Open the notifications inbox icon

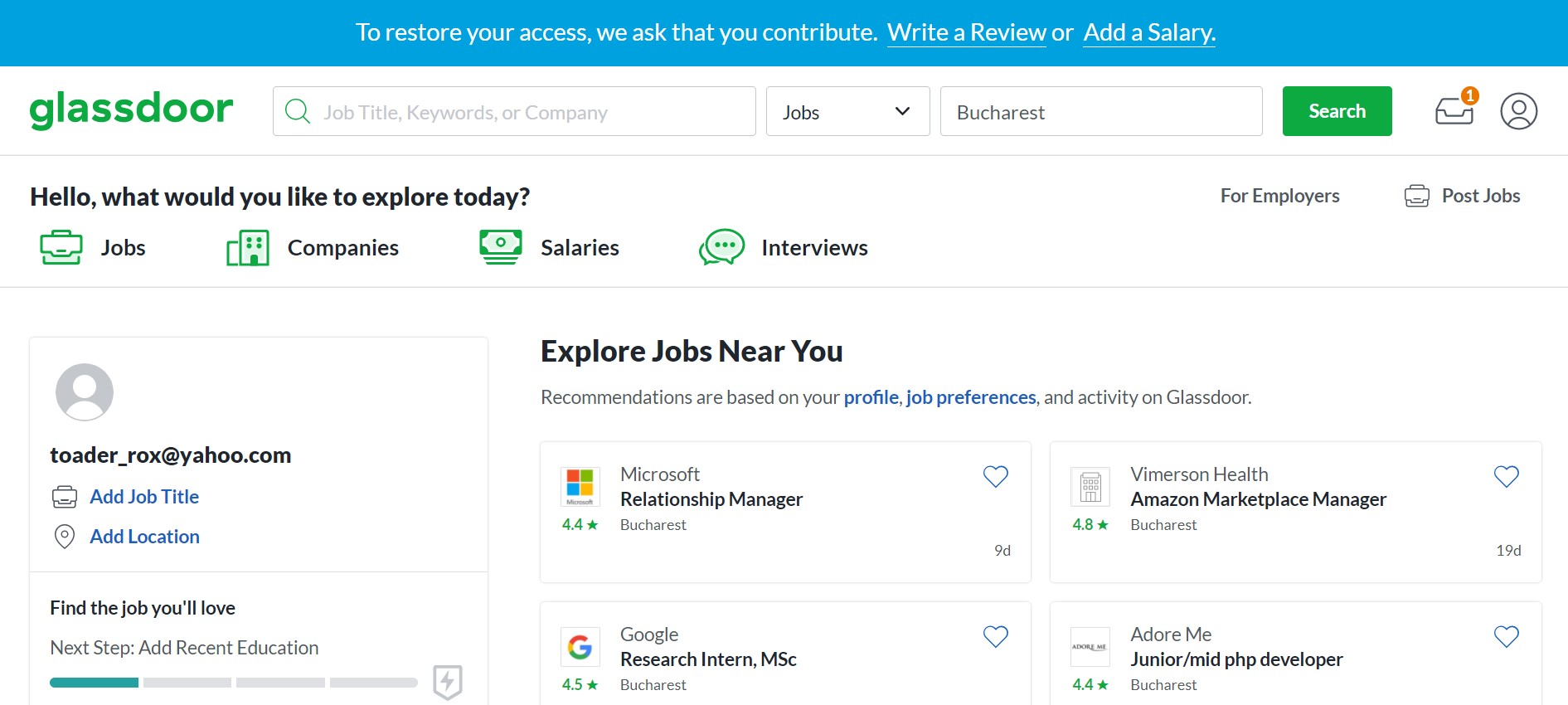tap(1455, 109)
